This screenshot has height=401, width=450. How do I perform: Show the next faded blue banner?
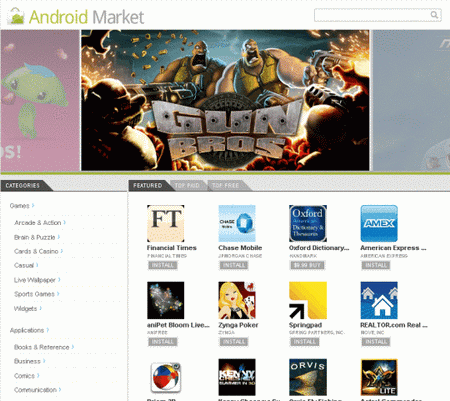[411, 100]
